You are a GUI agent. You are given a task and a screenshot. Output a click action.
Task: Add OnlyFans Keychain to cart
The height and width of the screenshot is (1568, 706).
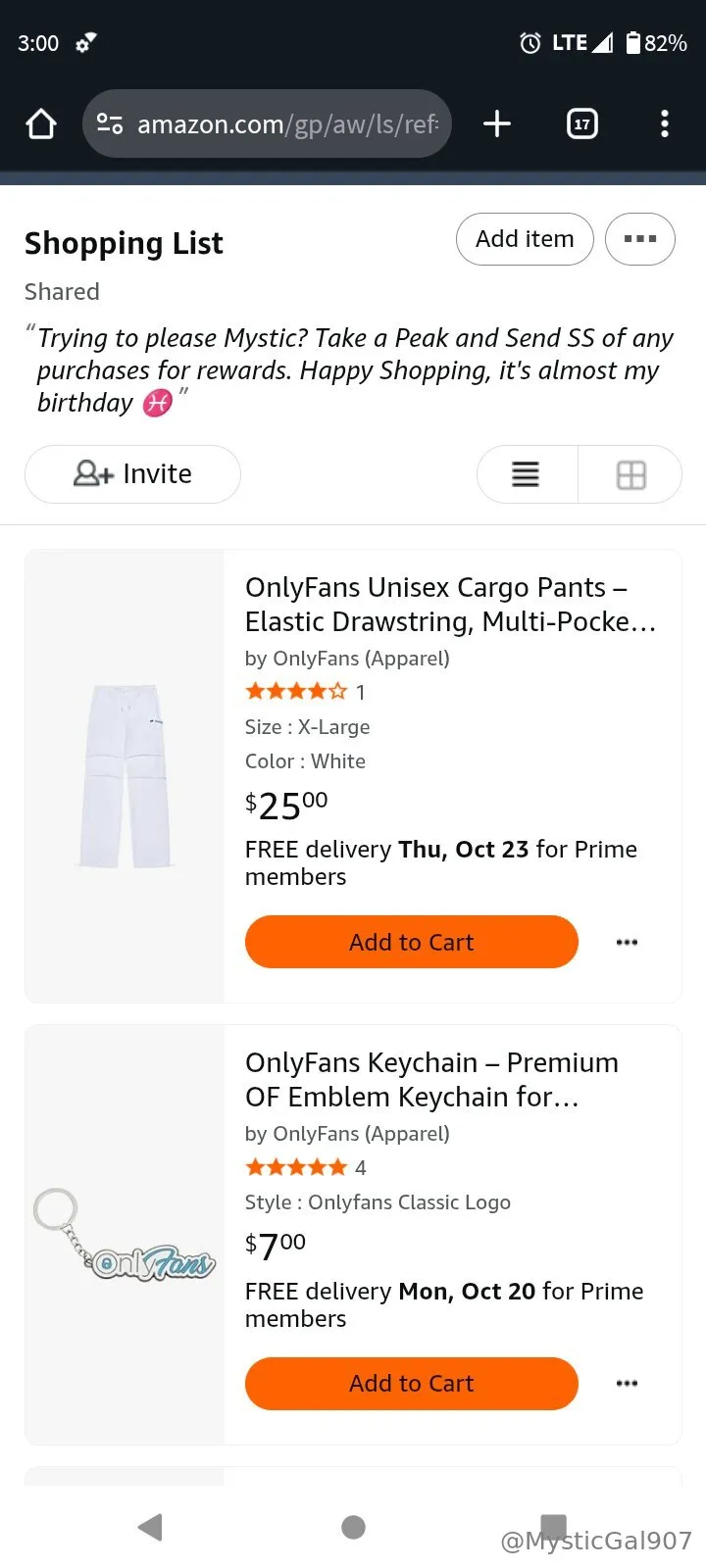[411, 1383]
